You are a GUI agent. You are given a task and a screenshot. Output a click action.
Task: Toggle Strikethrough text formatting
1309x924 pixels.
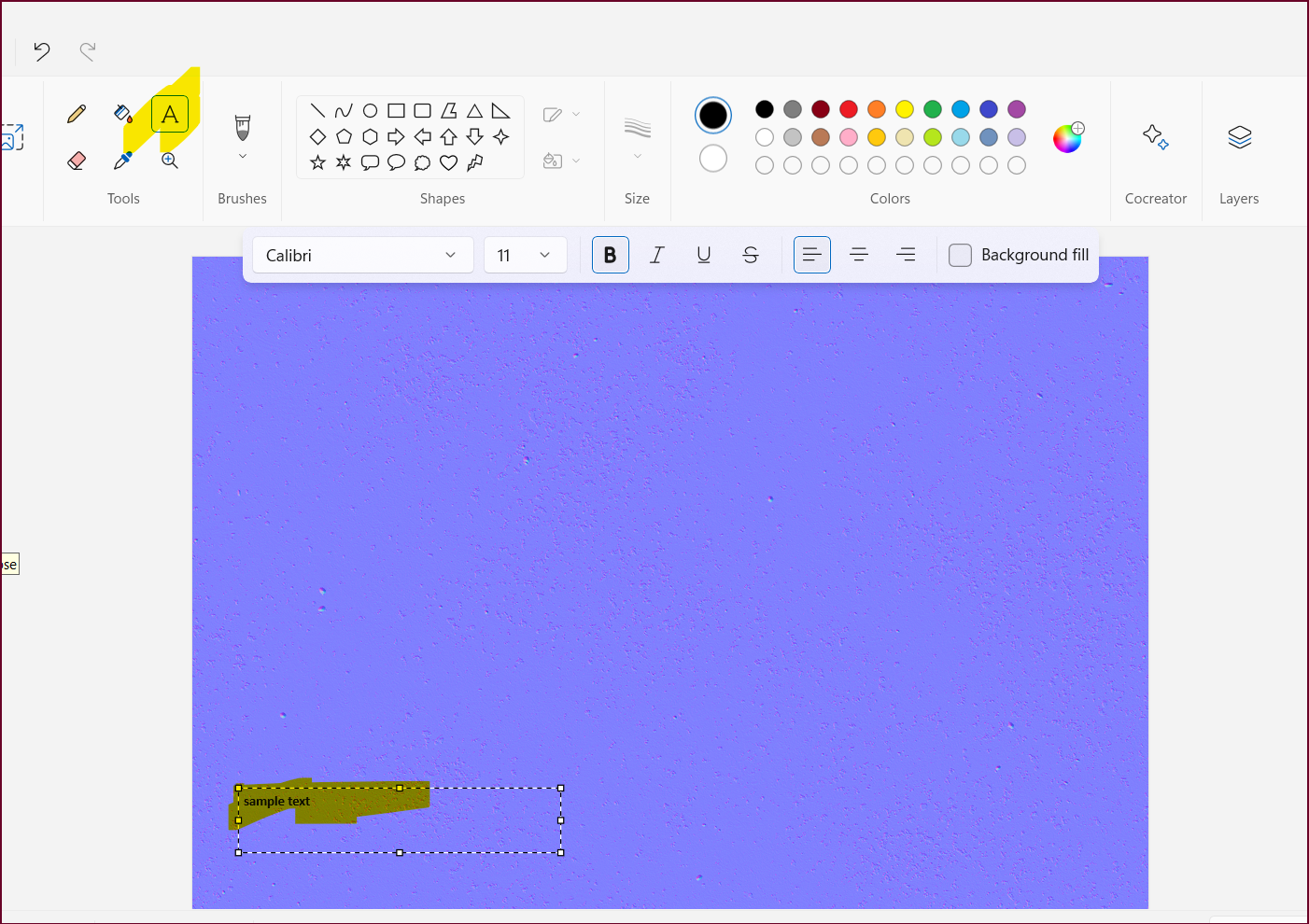[x=751, y=255]
